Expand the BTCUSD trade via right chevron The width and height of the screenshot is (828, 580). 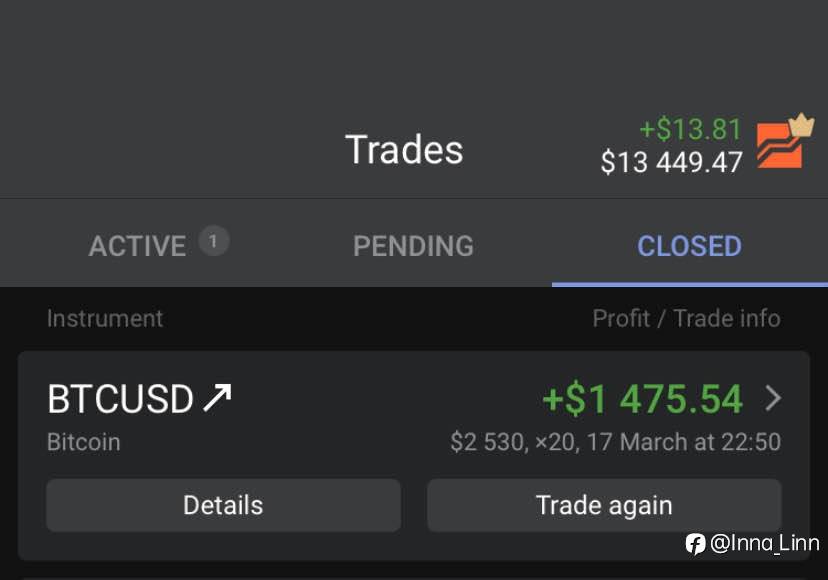tap(773, 399)
